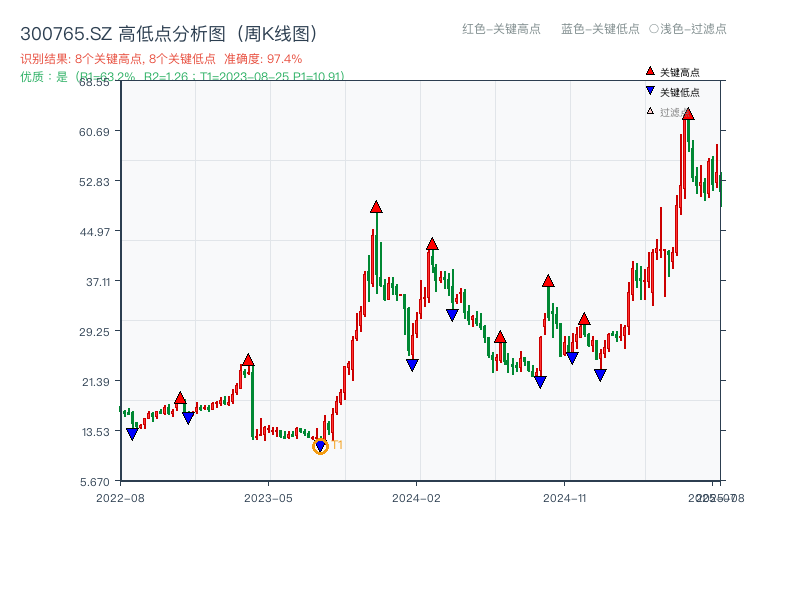Click the red high marker at the chart's highest peak

point(688,114)
